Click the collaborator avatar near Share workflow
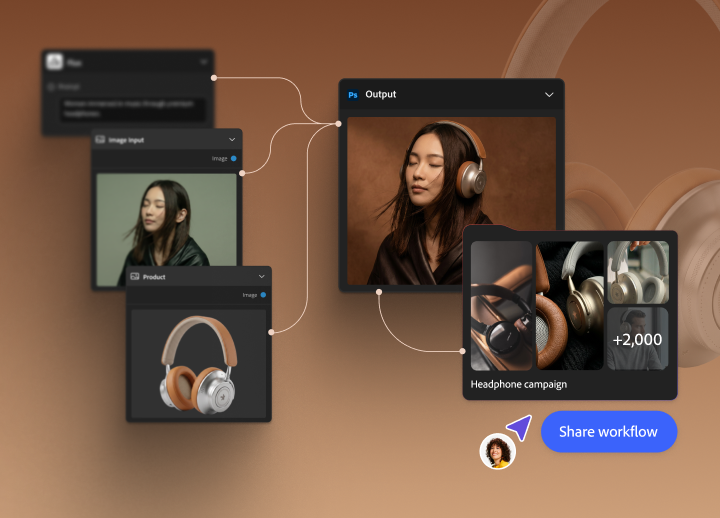The width and height of the screenshot is (720, 518). point(498,451)
